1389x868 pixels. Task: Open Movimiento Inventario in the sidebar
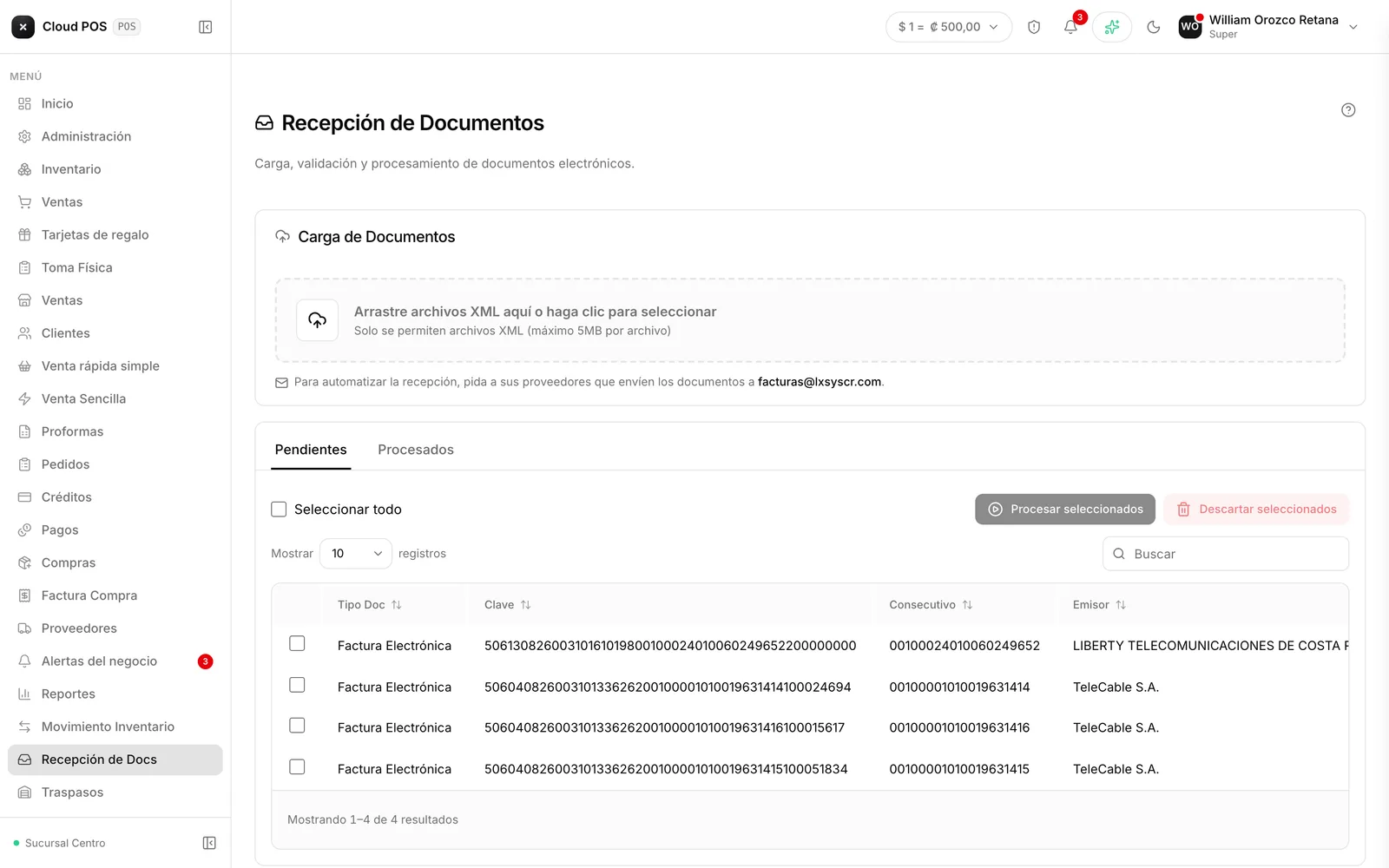tap(115, 727)
